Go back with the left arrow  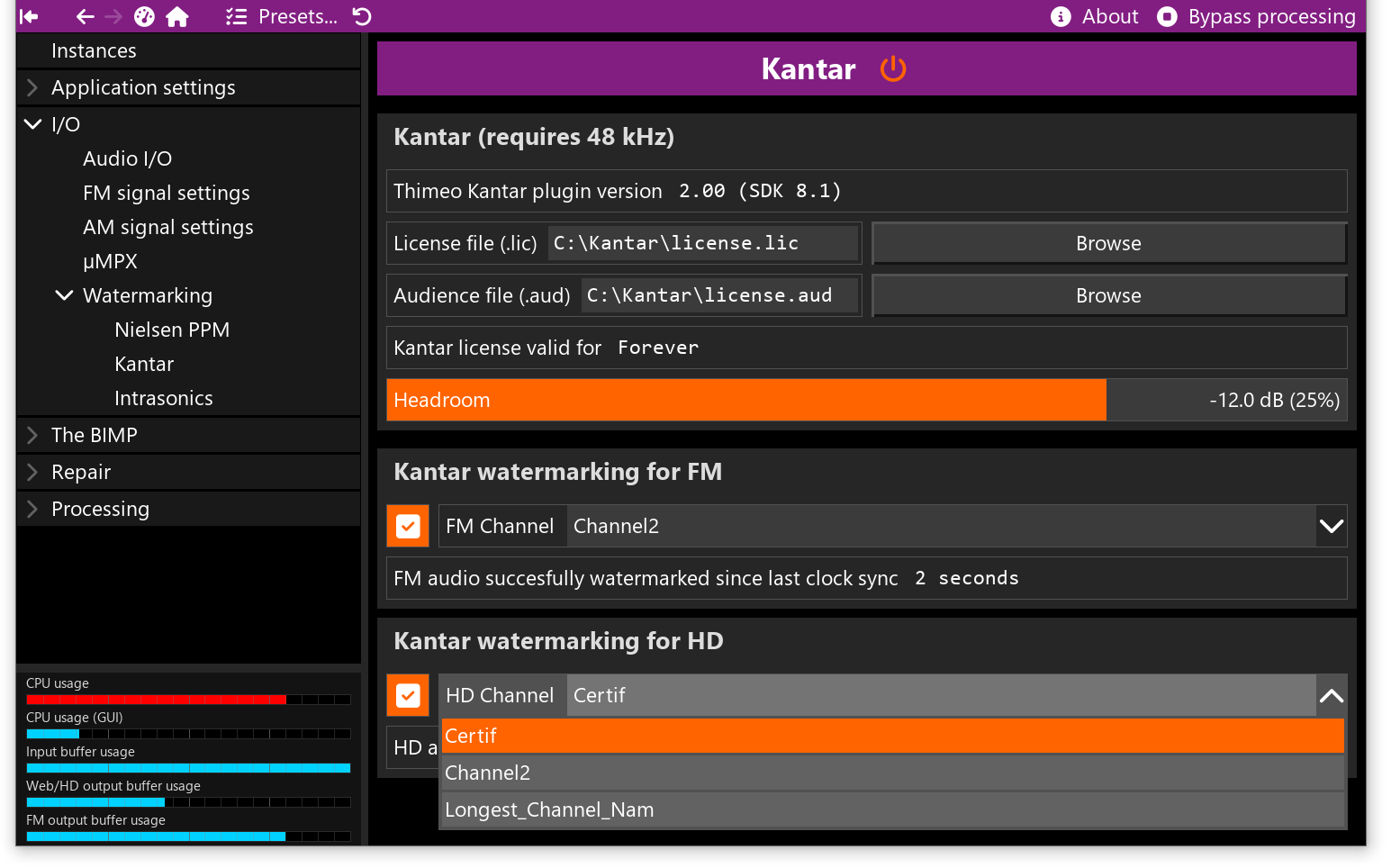coord(86,16)
